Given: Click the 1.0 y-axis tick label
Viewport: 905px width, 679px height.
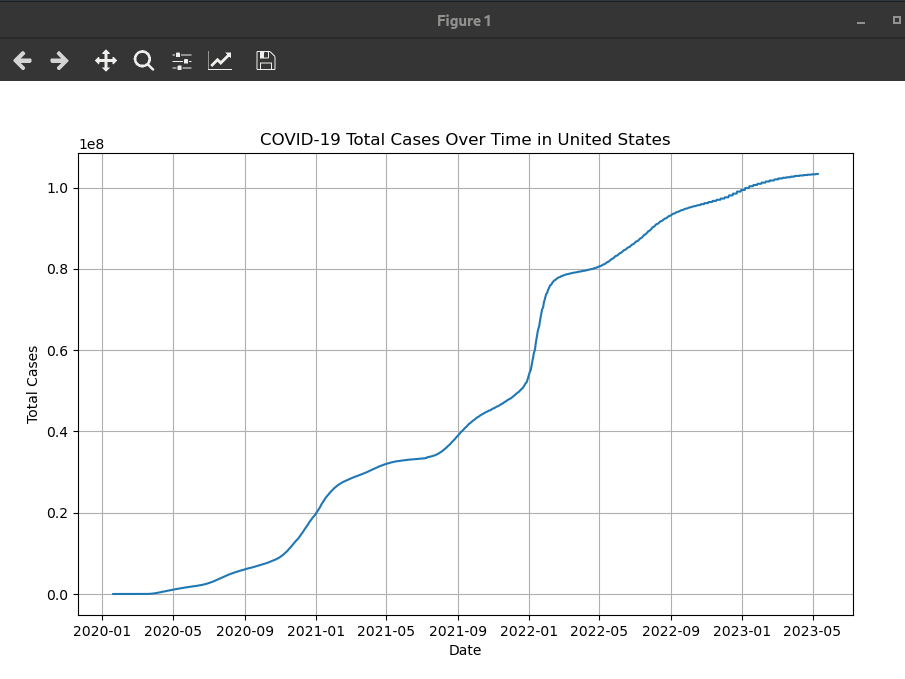Looking at the screenshot, I should (58, 188).
